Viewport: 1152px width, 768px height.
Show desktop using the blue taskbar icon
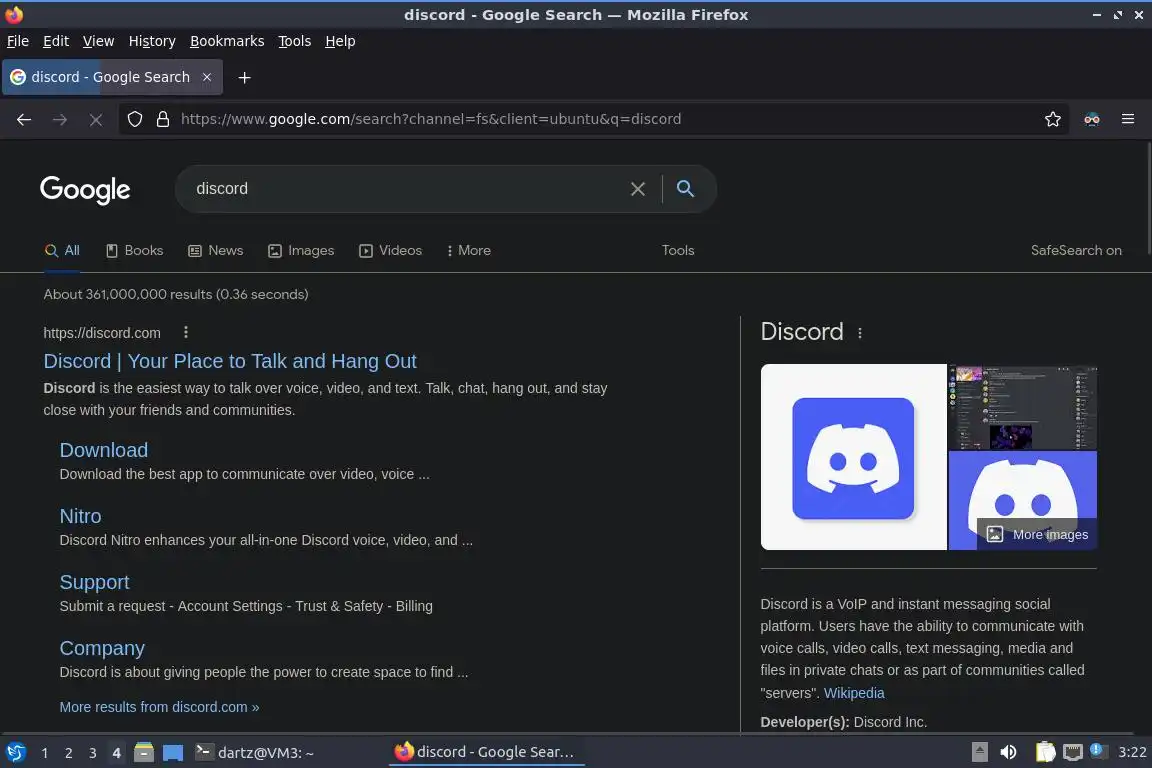pyautogui.click(x=173, y=753)
